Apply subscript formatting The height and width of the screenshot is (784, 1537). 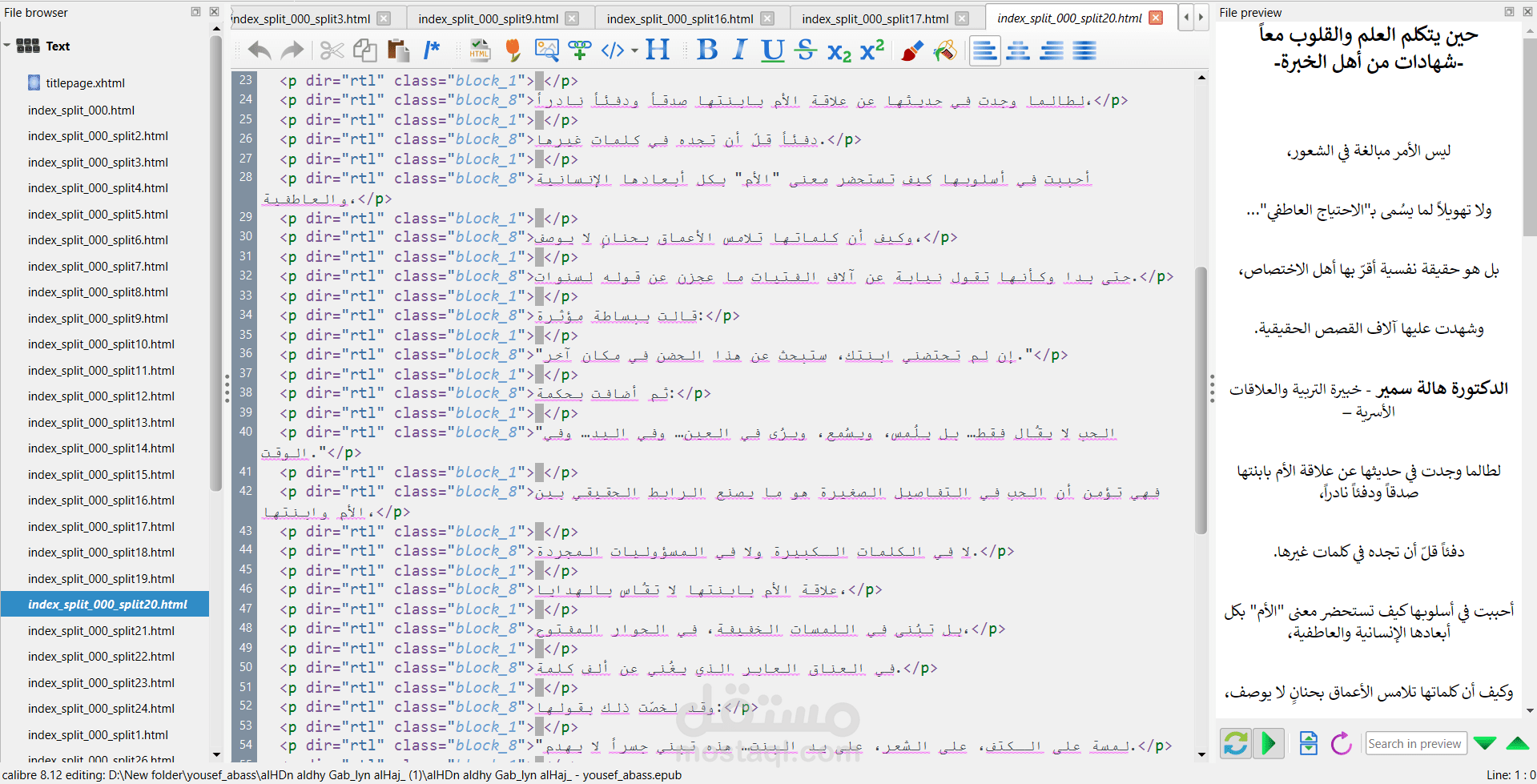[839, 50]
